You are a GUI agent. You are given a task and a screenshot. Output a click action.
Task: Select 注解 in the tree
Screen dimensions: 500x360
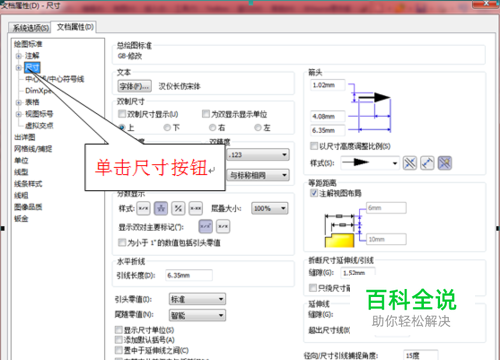(x=32, y=56)
